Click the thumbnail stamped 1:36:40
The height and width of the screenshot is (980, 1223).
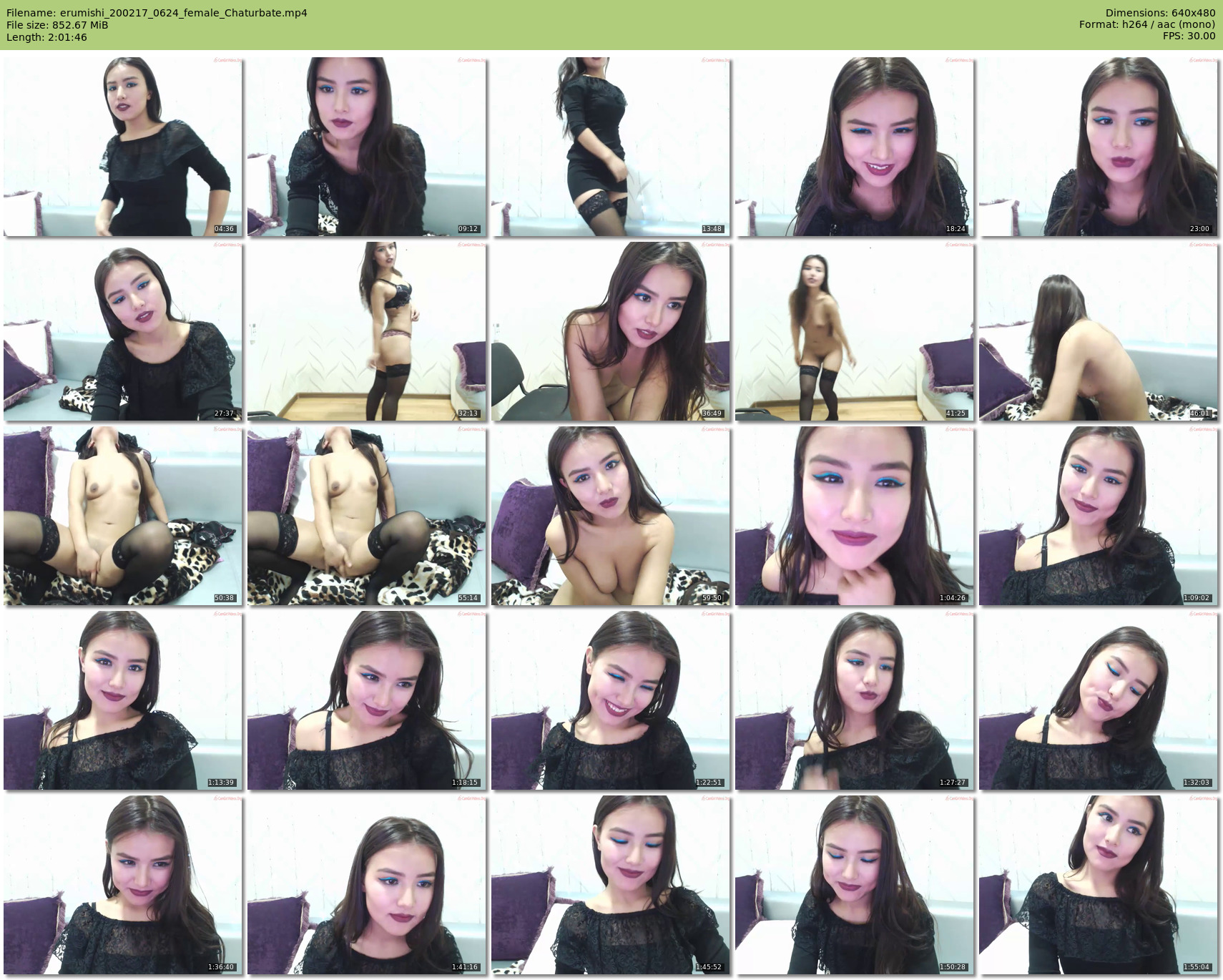[x=123, y=885]
